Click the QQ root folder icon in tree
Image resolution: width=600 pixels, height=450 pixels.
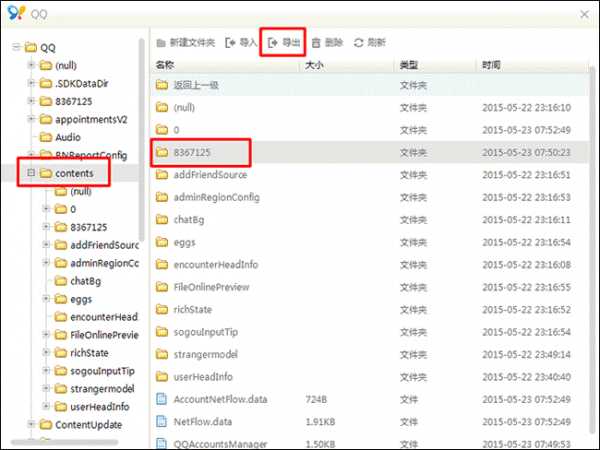pos(31,47)
